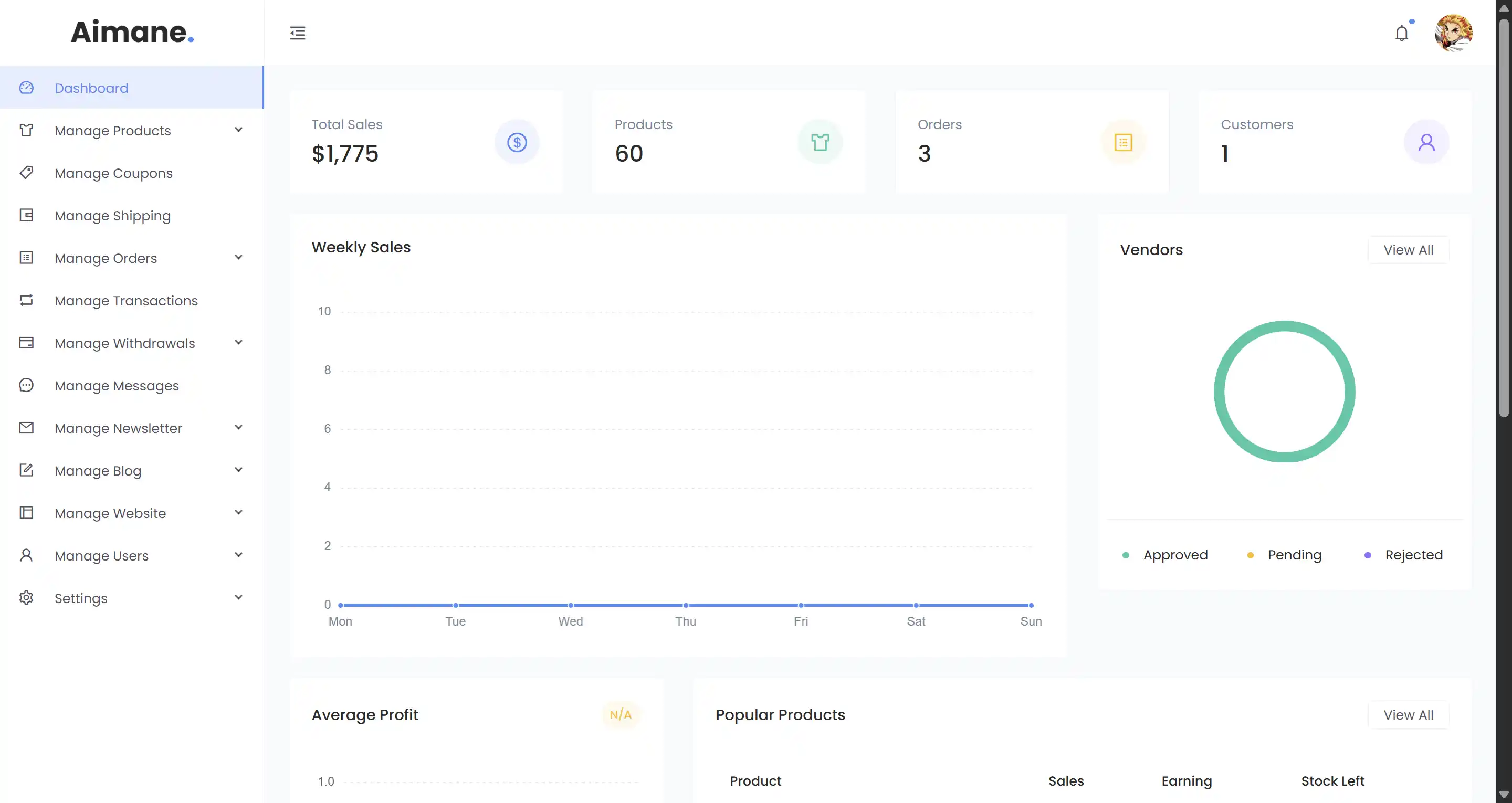
Task: Click View All for Popular Products
Action: (1408, 715)
